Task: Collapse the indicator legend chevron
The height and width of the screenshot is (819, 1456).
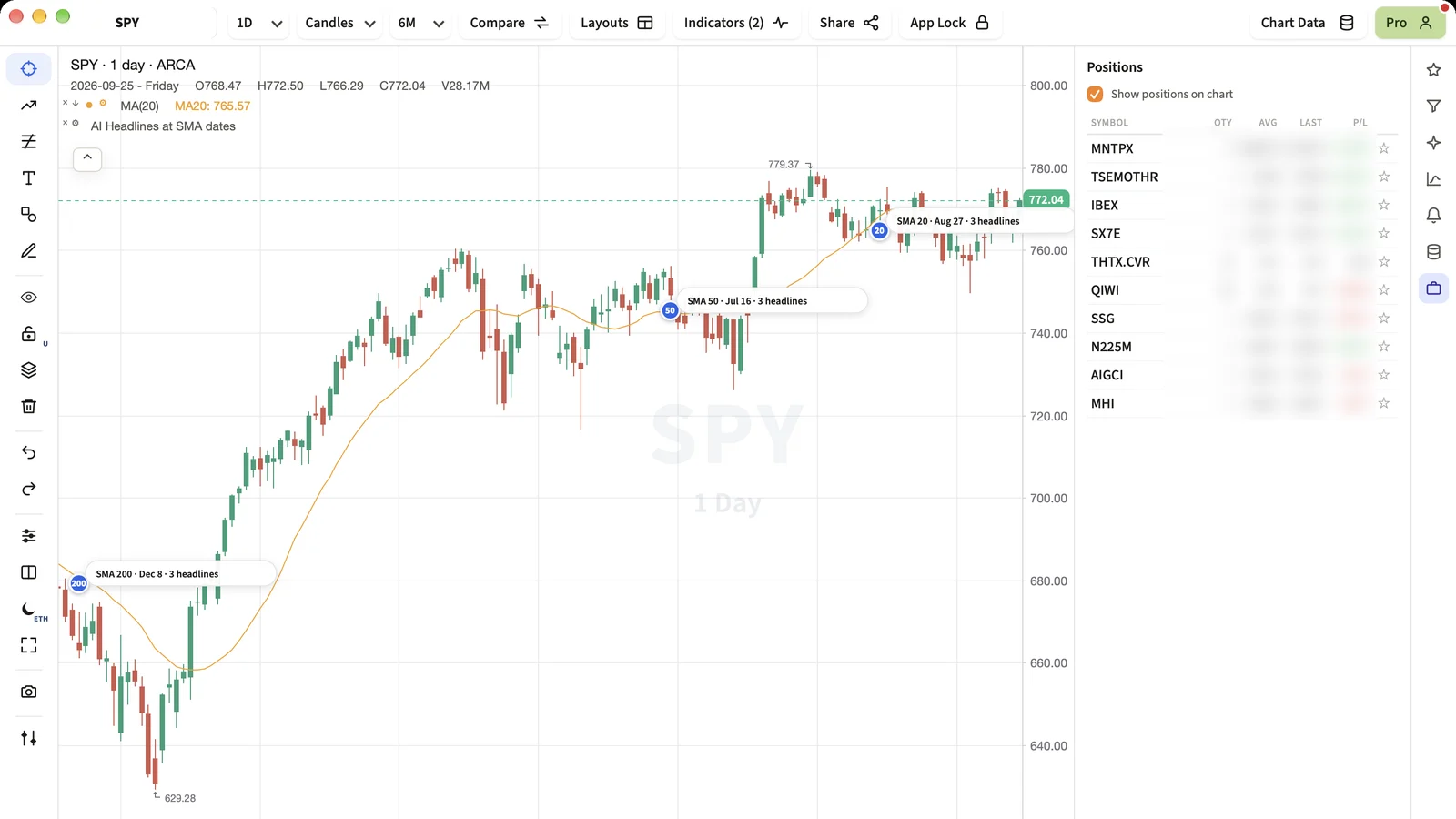Action: click(87, 158)
